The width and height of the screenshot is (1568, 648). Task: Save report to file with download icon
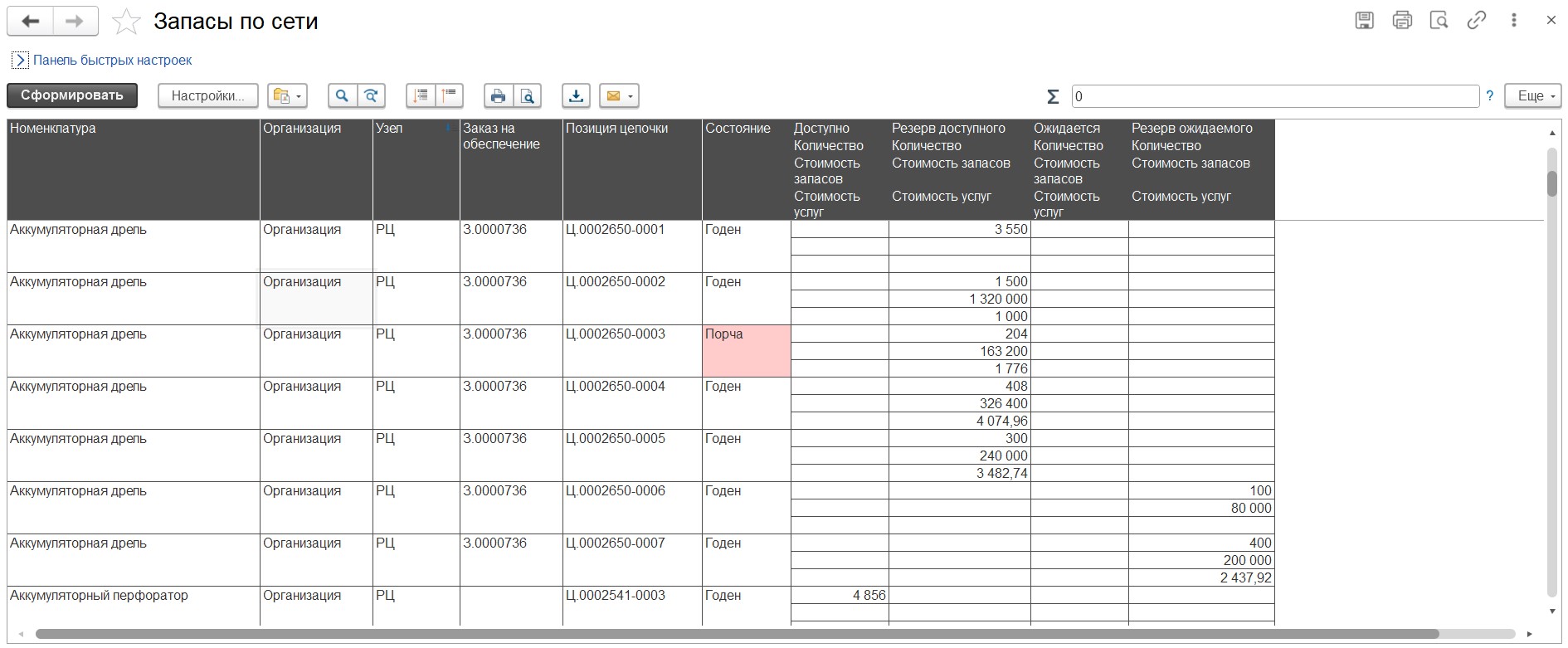click(576, 96)
